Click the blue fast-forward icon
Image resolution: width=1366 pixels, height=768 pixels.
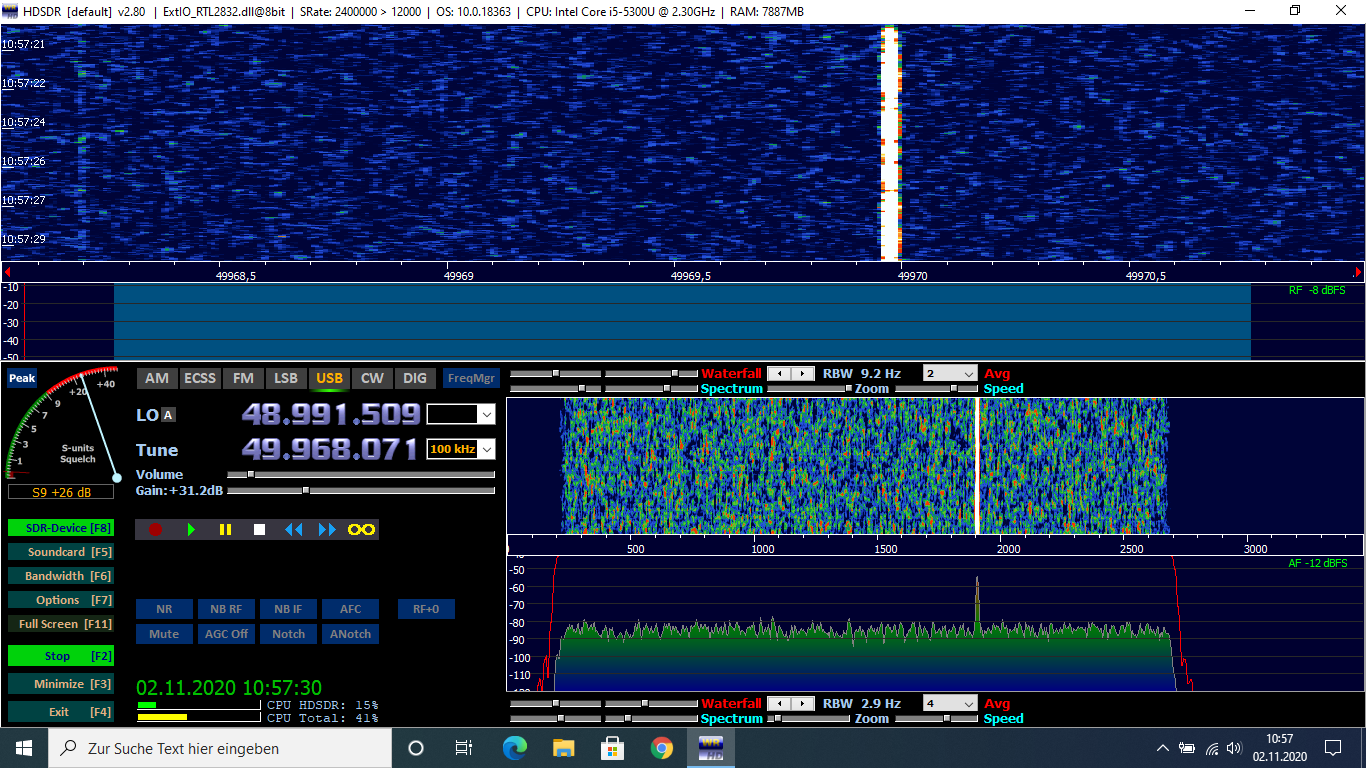pyautogui.click(x=327, y=529)
